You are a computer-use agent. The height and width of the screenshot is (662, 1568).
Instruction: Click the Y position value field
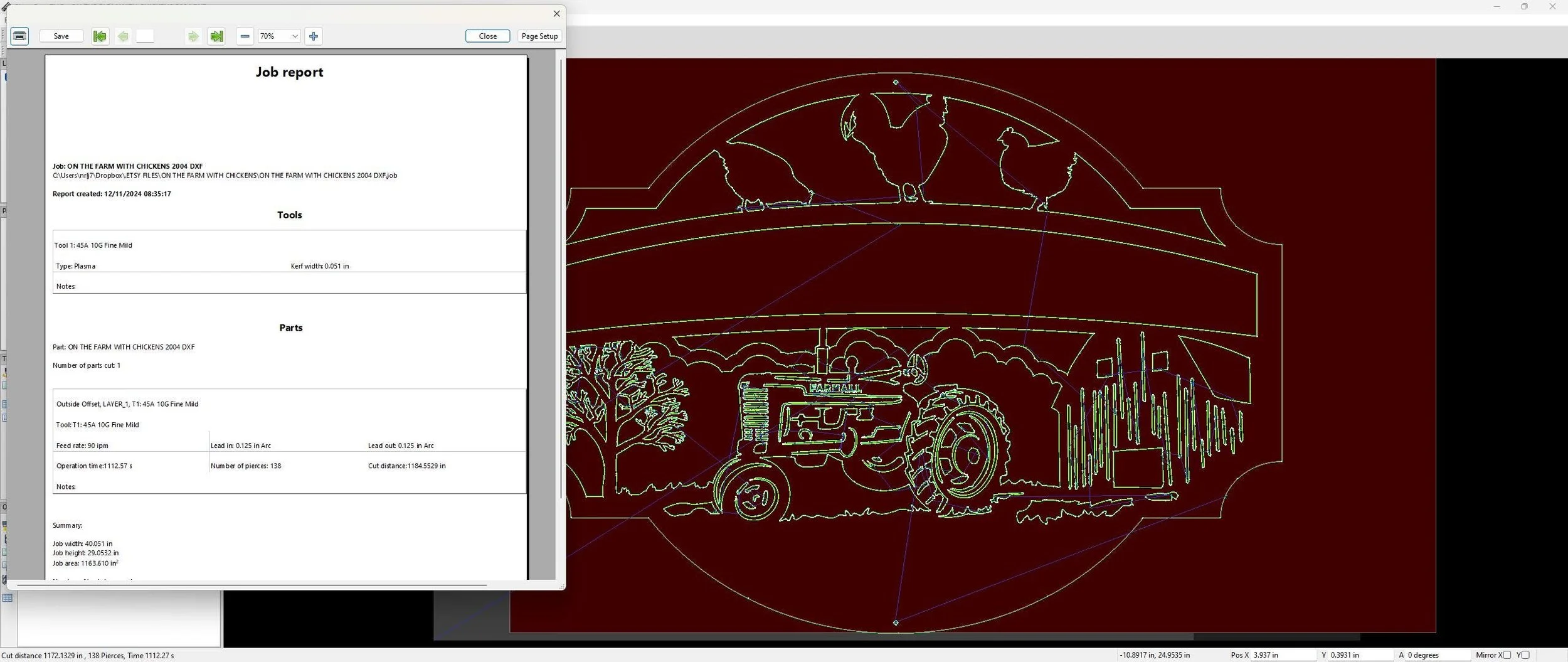pyautogui.click(x=1361, y=655)
